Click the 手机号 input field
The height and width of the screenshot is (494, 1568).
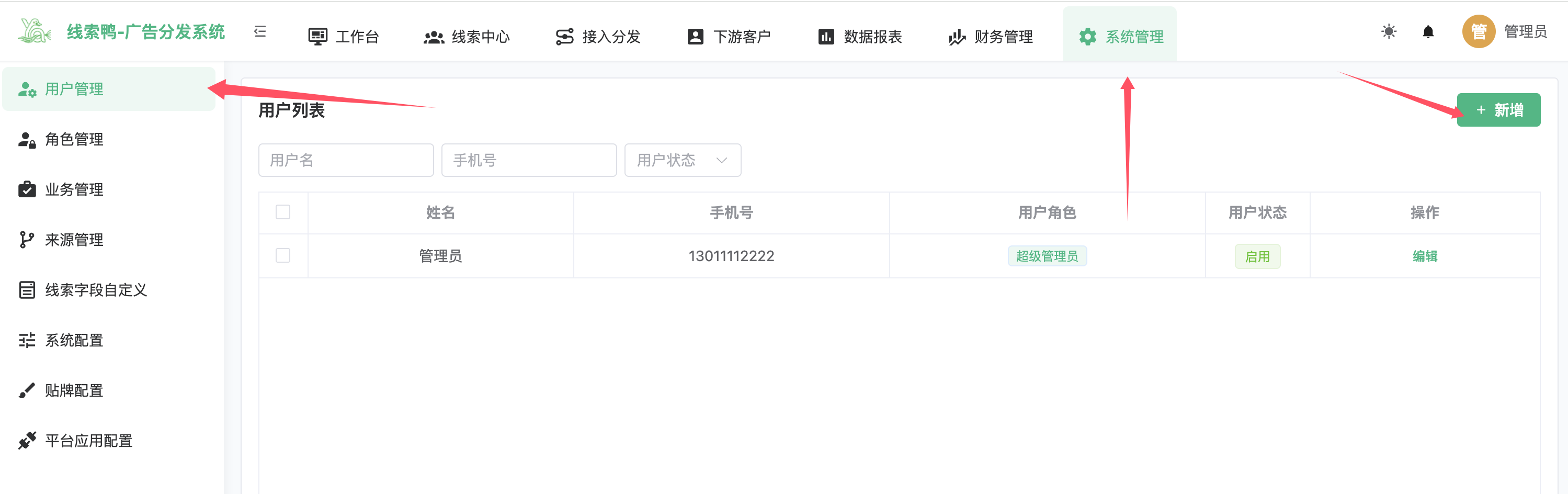click(528, 160)
